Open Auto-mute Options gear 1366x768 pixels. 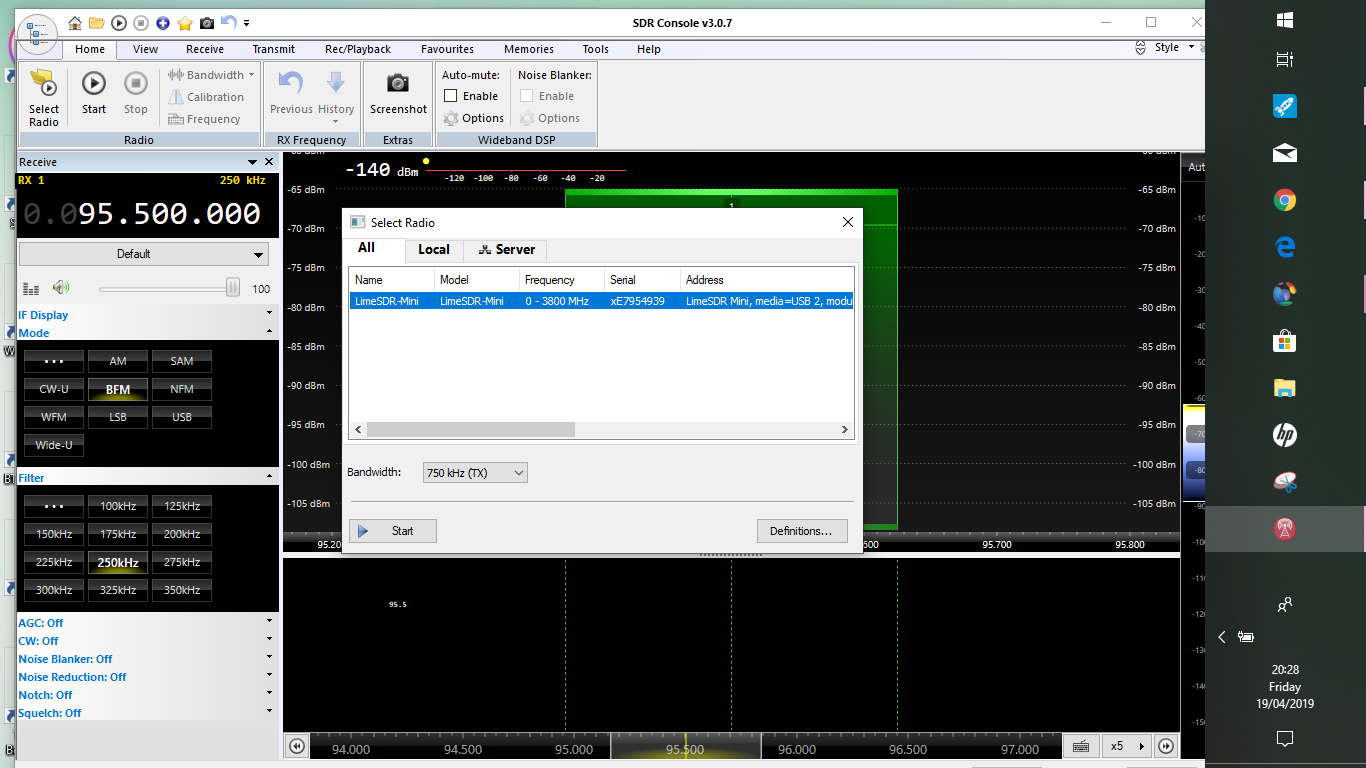[474, 118]
